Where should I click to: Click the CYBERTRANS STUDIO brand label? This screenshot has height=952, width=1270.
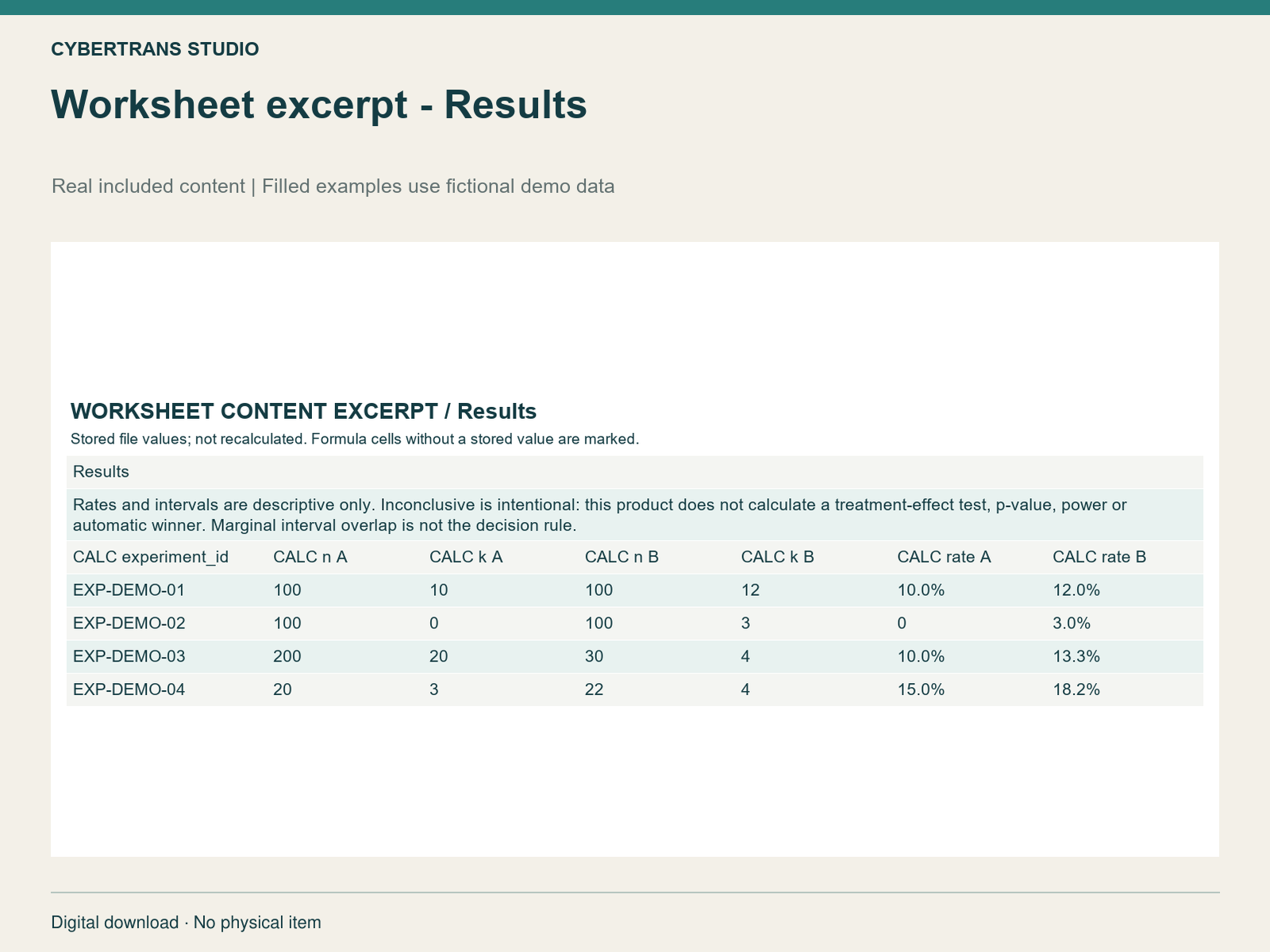pyautogui.click(x=155, y=49)
